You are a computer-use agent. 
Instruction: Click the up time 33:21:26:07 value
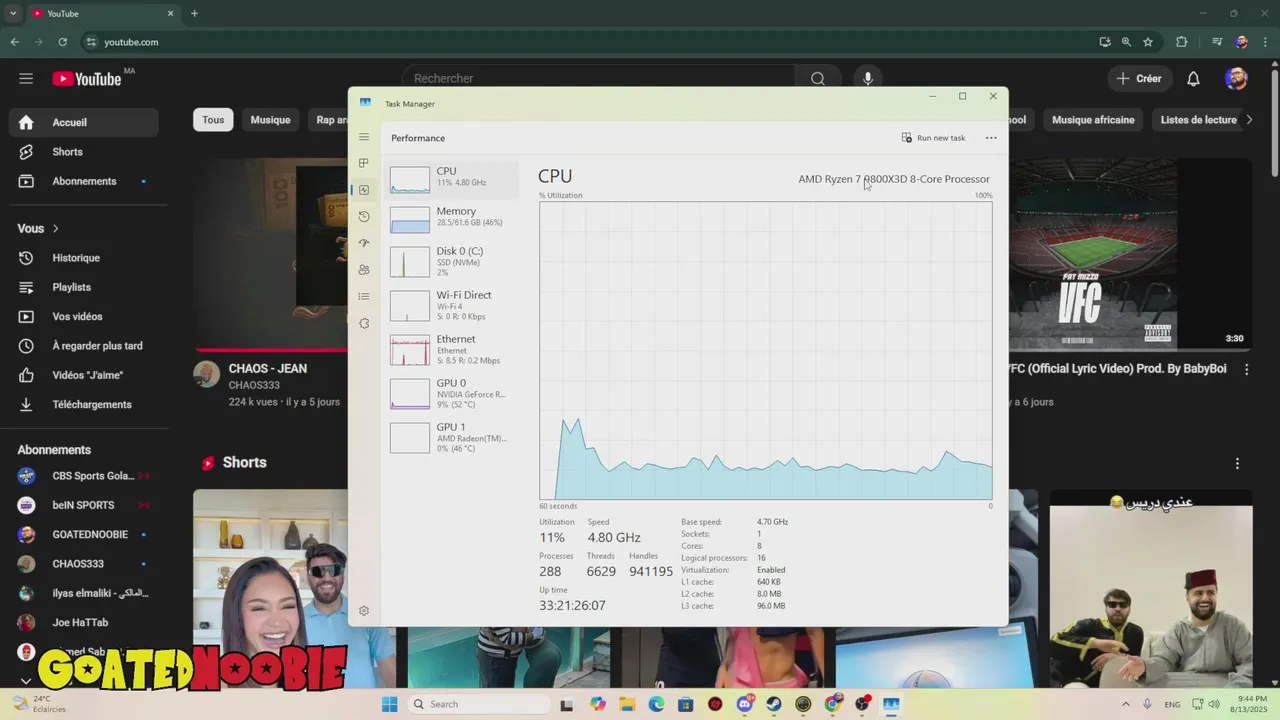pos(572,605)
